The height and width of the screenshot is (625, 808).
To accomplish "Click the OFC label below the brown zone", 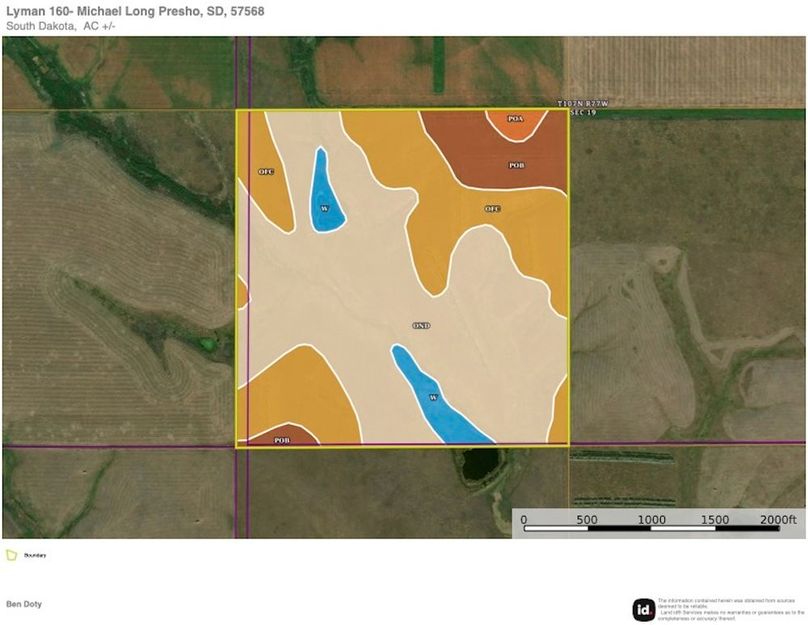I will coord(492,209).
